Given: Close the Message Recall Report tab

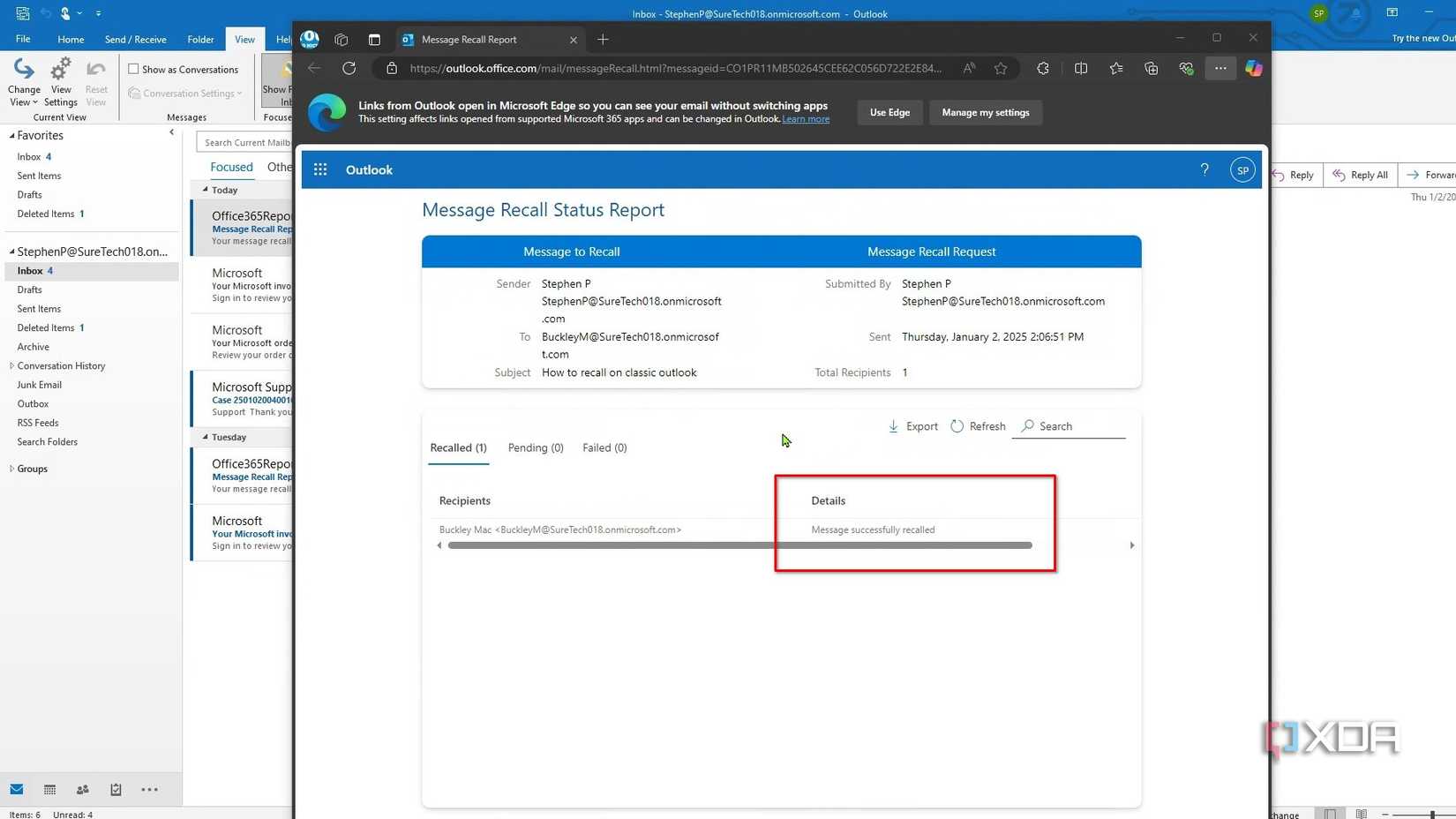Looking at the screenshot, I should pyautogui.click(x=574, y=40).
